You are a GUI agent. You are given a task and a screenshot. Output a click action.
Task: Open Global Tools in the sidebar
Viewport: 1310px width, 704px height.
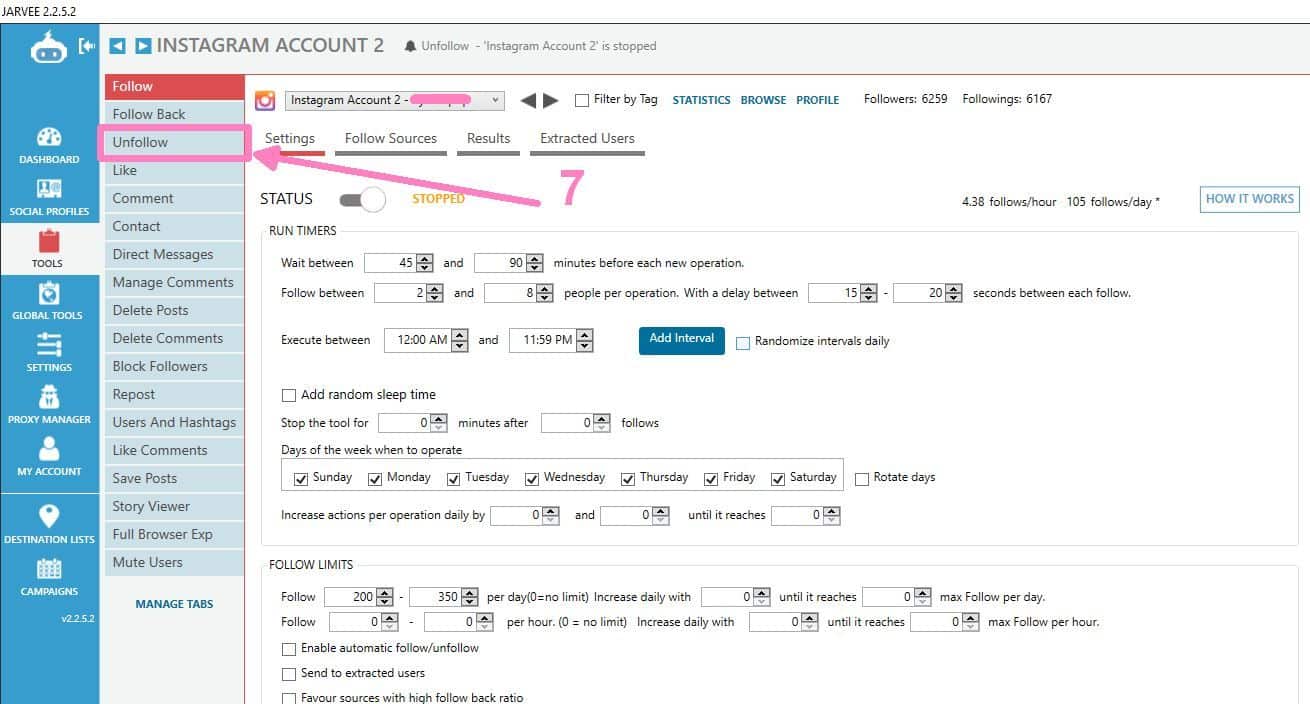pyautogui.click(x=48, y=302)
